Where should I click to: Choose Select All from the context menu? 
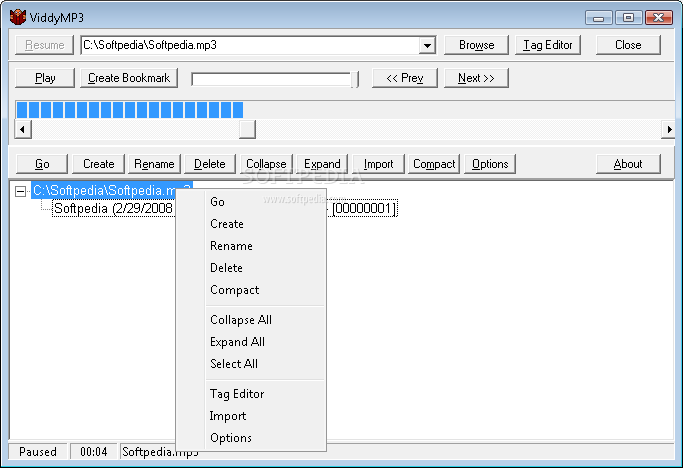[x=266, y=363]
